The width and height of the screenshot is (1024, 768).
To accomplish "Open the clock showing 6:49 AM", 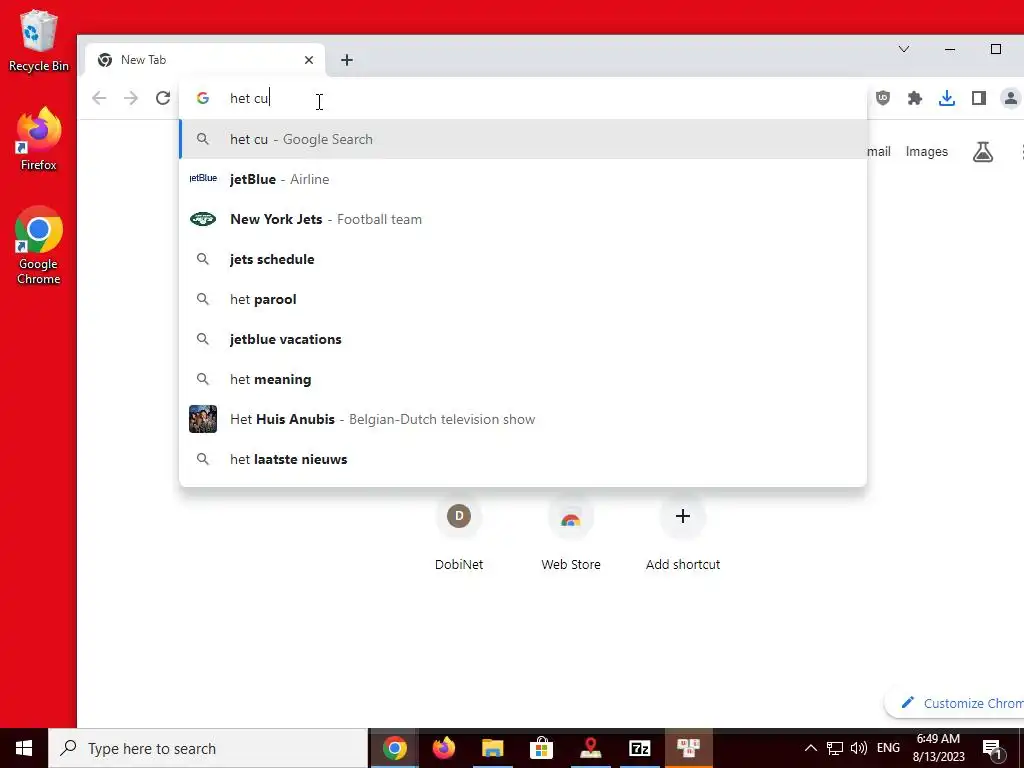I will pos(938,748).
